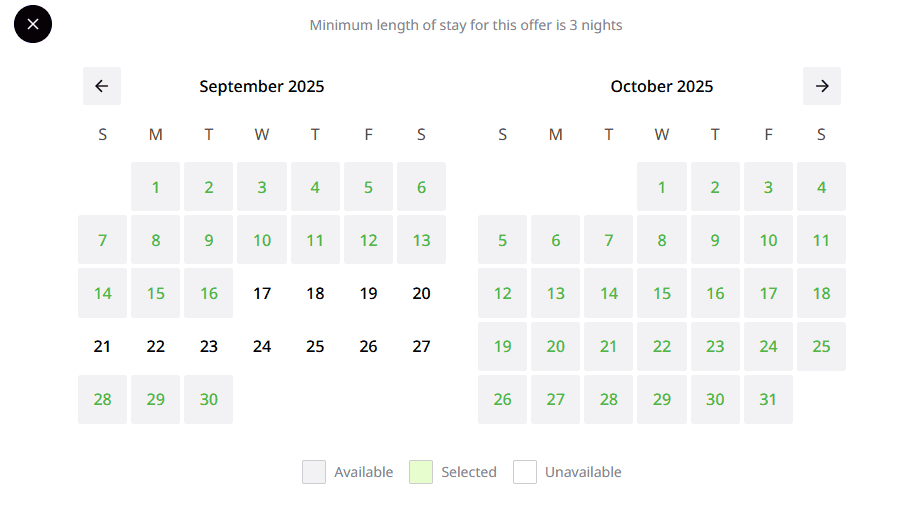Screen dimensions: 908x511
Task: Click the Available legend swatch
Action: pyautogui.click(x=314, y=472)
